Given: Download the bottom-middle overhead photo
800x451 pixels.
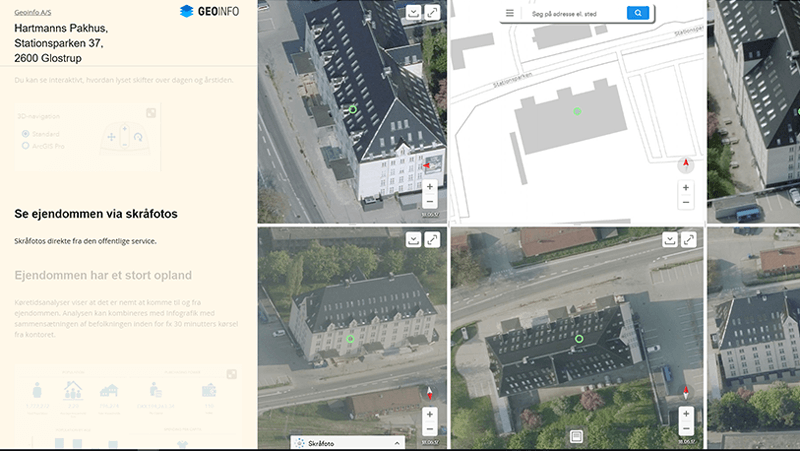Looking at the screenshot, I should tap(669, 239).
